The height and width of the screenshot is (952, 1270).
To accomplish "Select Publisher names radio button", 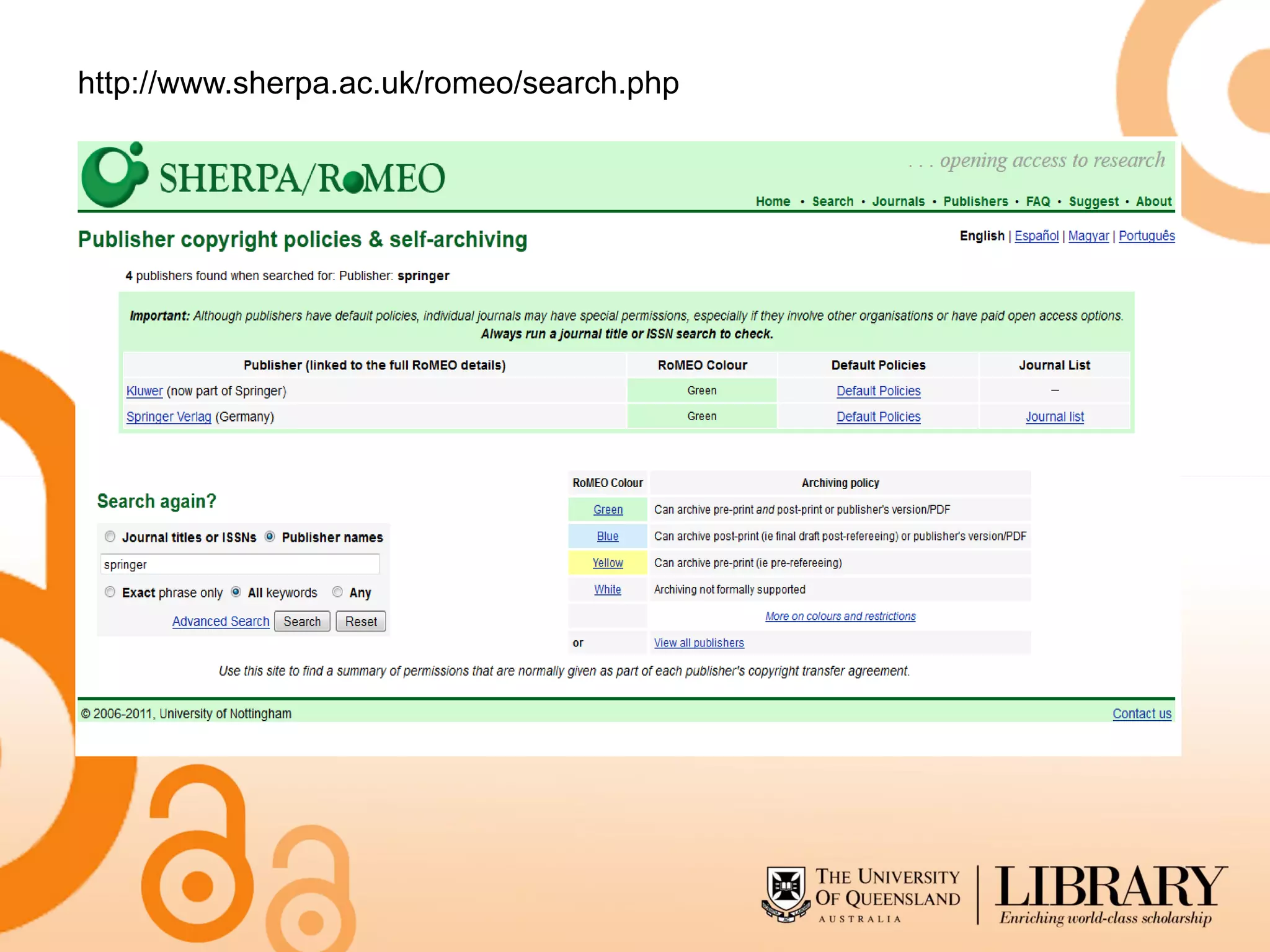I will (270, 537).
